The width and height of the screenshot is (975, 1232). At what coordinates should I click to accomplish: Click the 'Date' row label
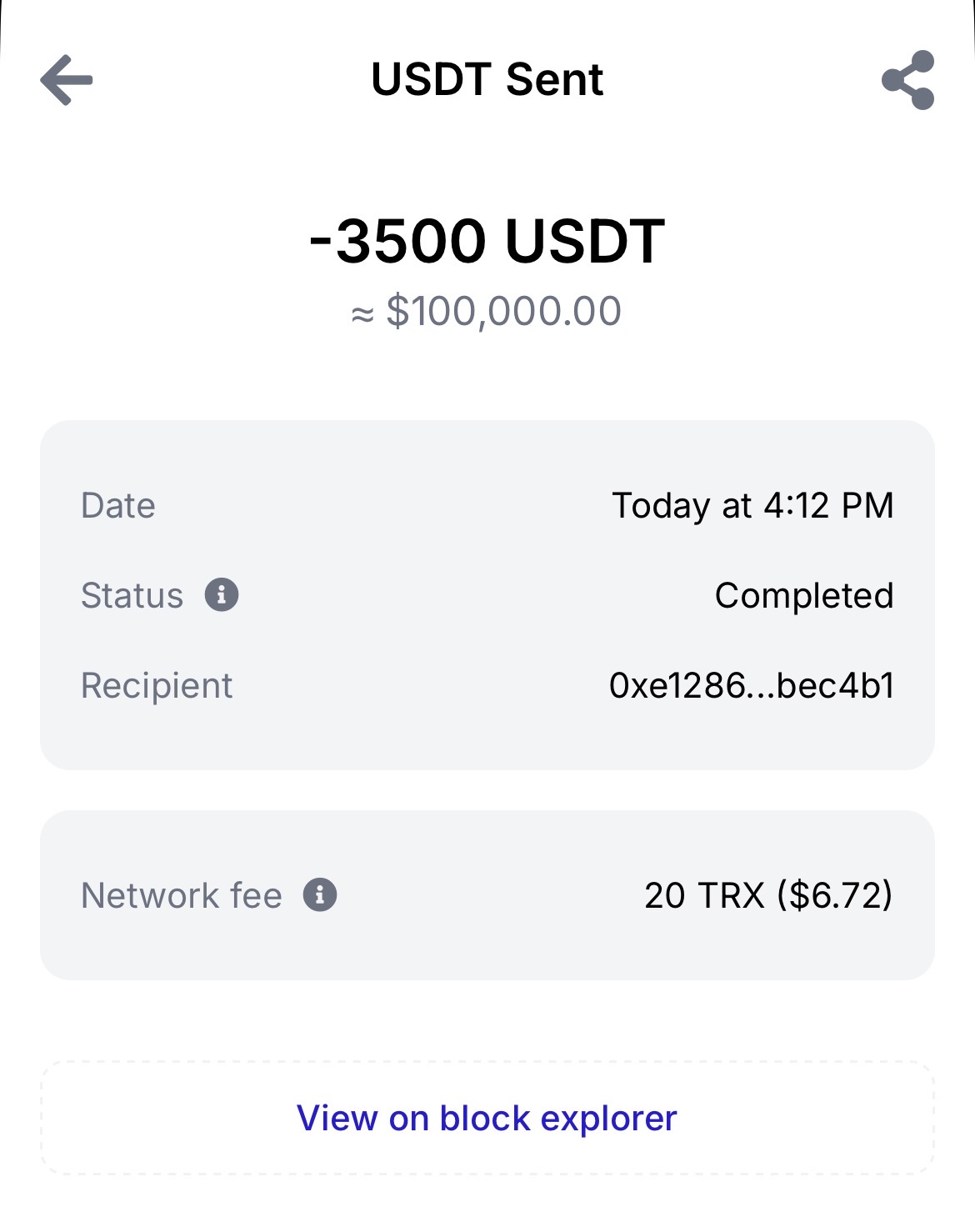[118, 506]
